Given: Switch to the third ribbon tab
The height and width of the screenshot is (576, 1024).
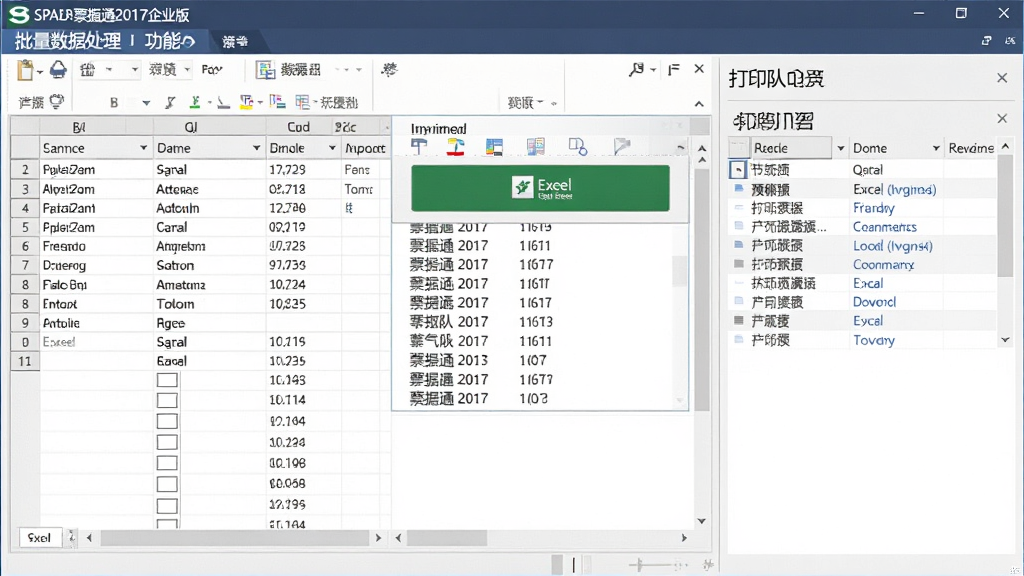Looking at the screenshot, I should click(235, 42).
